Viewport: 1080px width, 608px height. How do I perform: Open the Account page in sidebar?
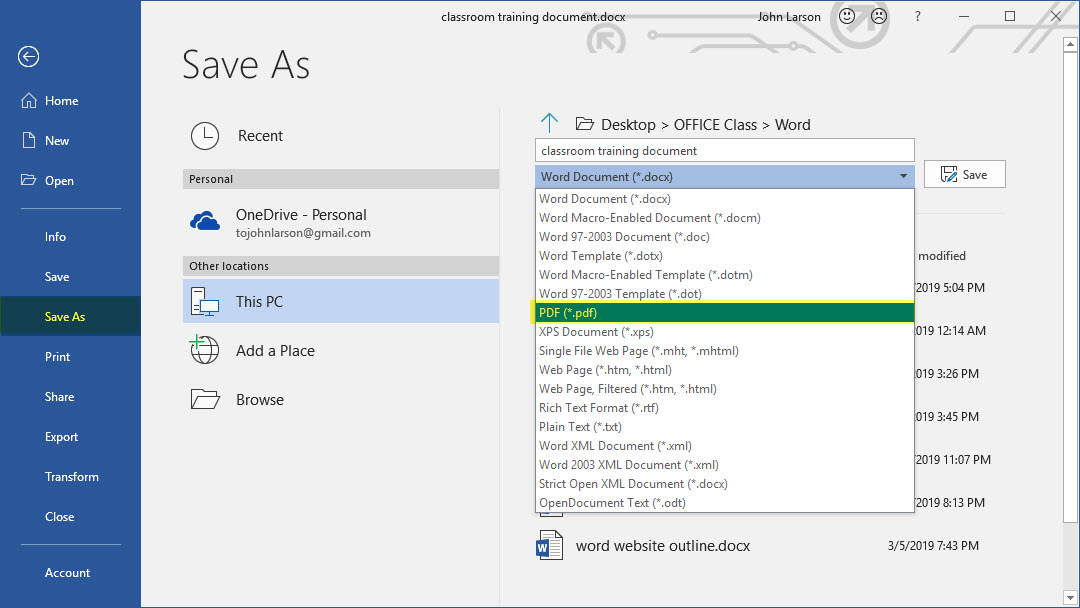[x=67, y=573]
